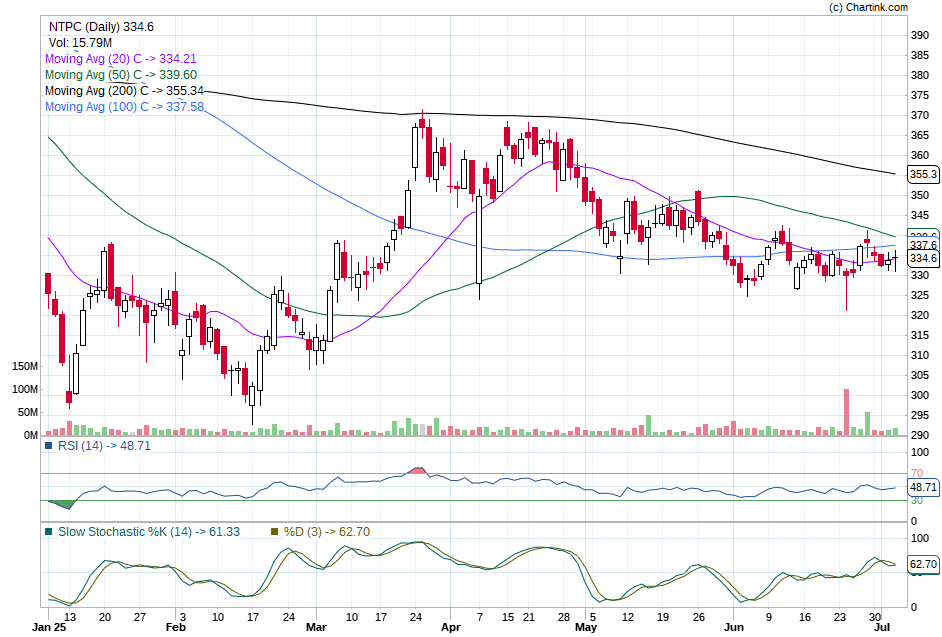
Task: Click the Jul month label
Action: click(x=881, y=627)
